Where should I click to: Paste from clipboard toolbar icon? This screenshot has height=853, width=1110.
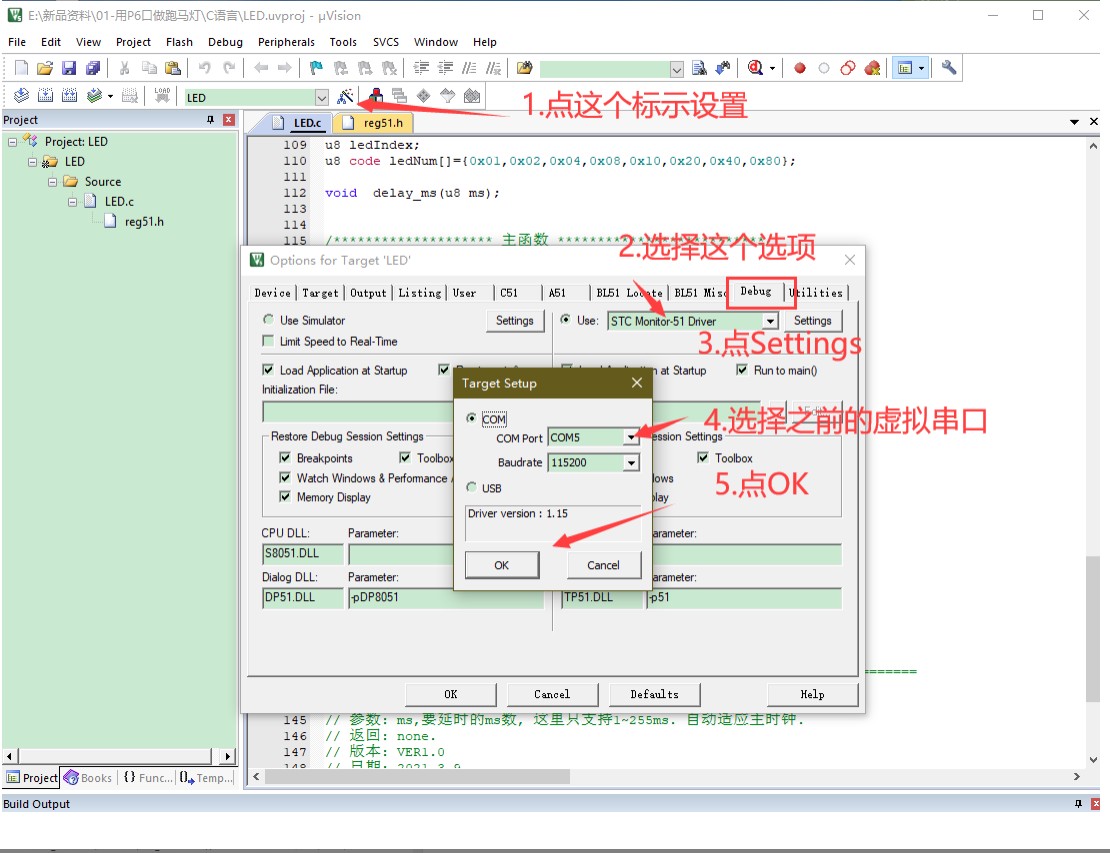pos(173,68)
